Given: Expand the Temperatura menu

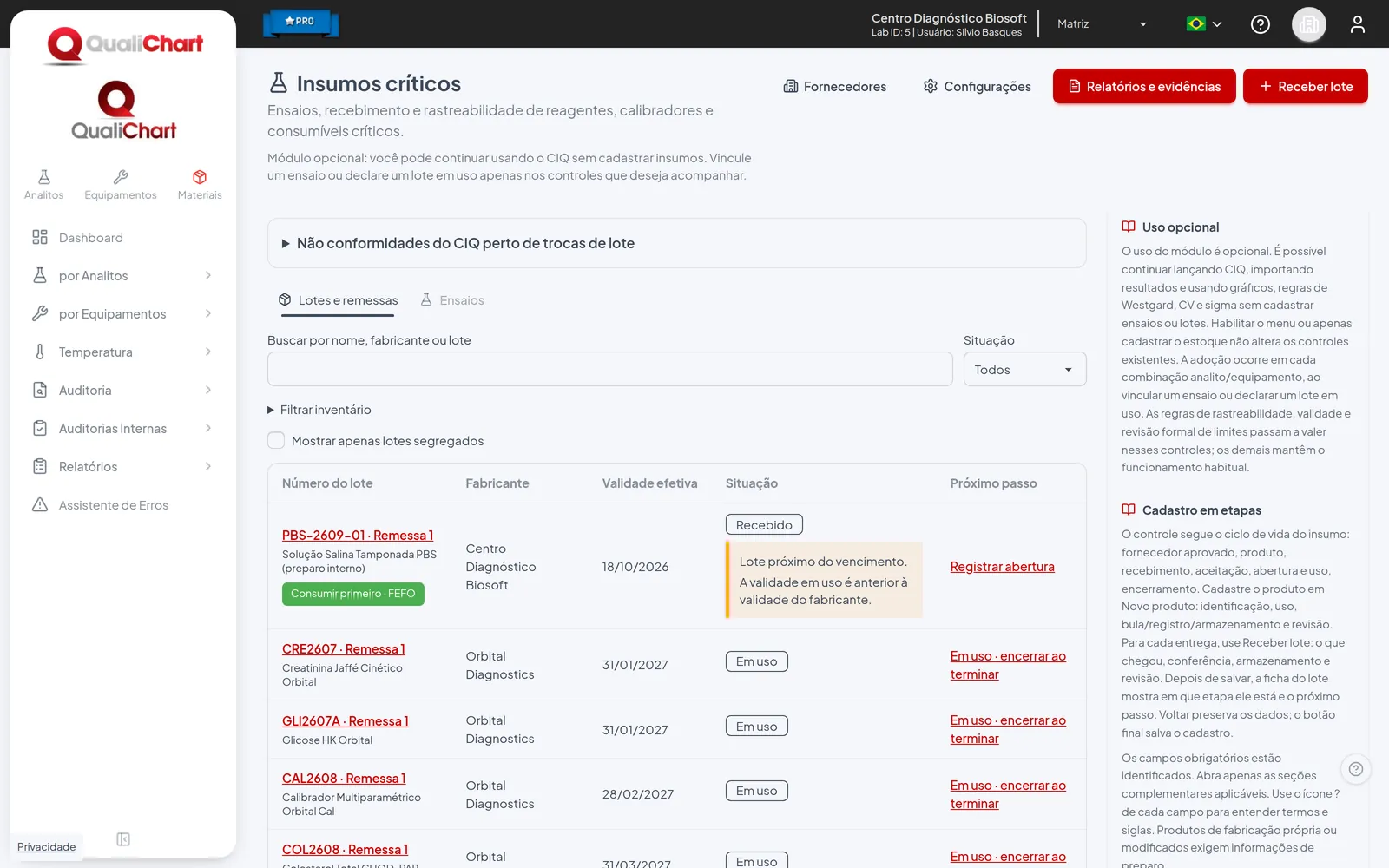Looking at the screenshot, I should point(122,352).
